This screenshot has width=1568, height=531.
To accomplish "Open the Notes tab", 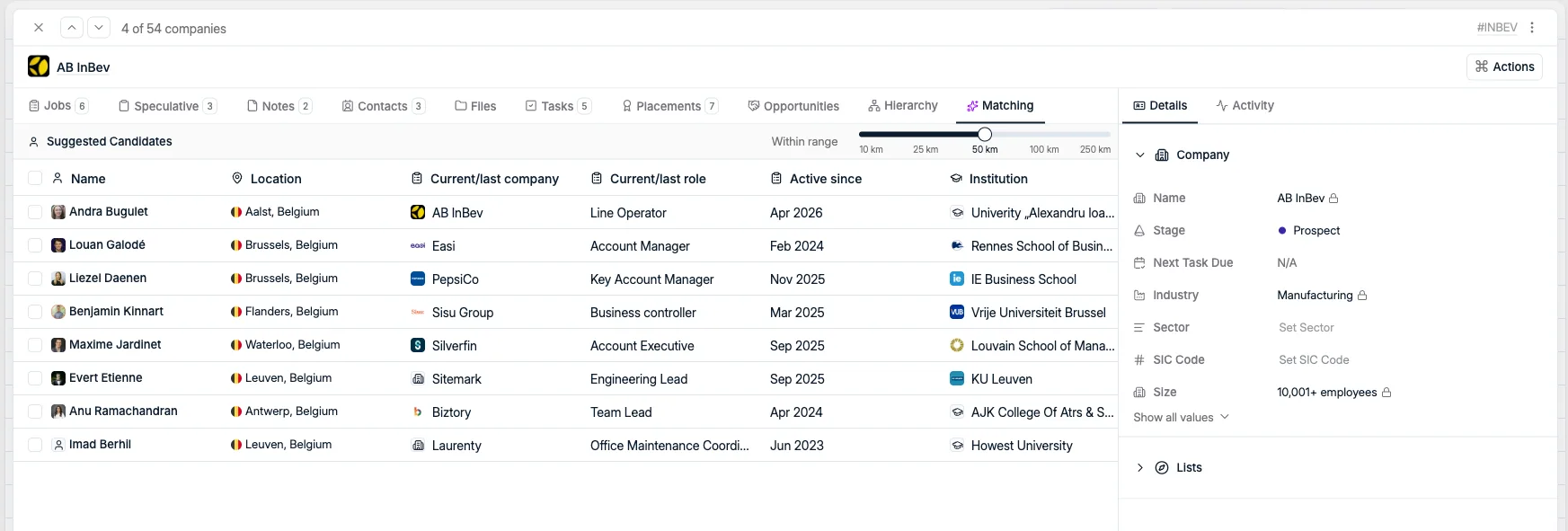I will coord(279,106).
